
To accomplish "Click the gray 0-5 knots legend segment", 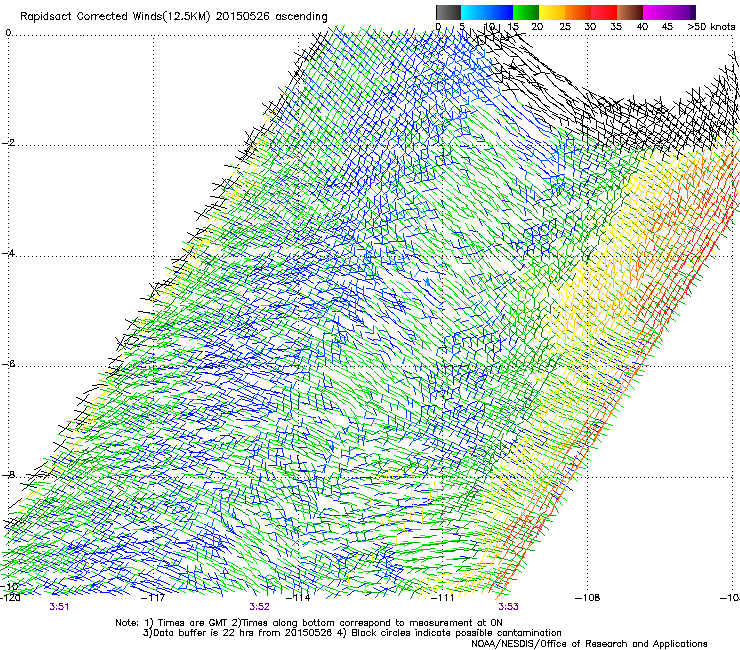I will [x=448, y=12].
